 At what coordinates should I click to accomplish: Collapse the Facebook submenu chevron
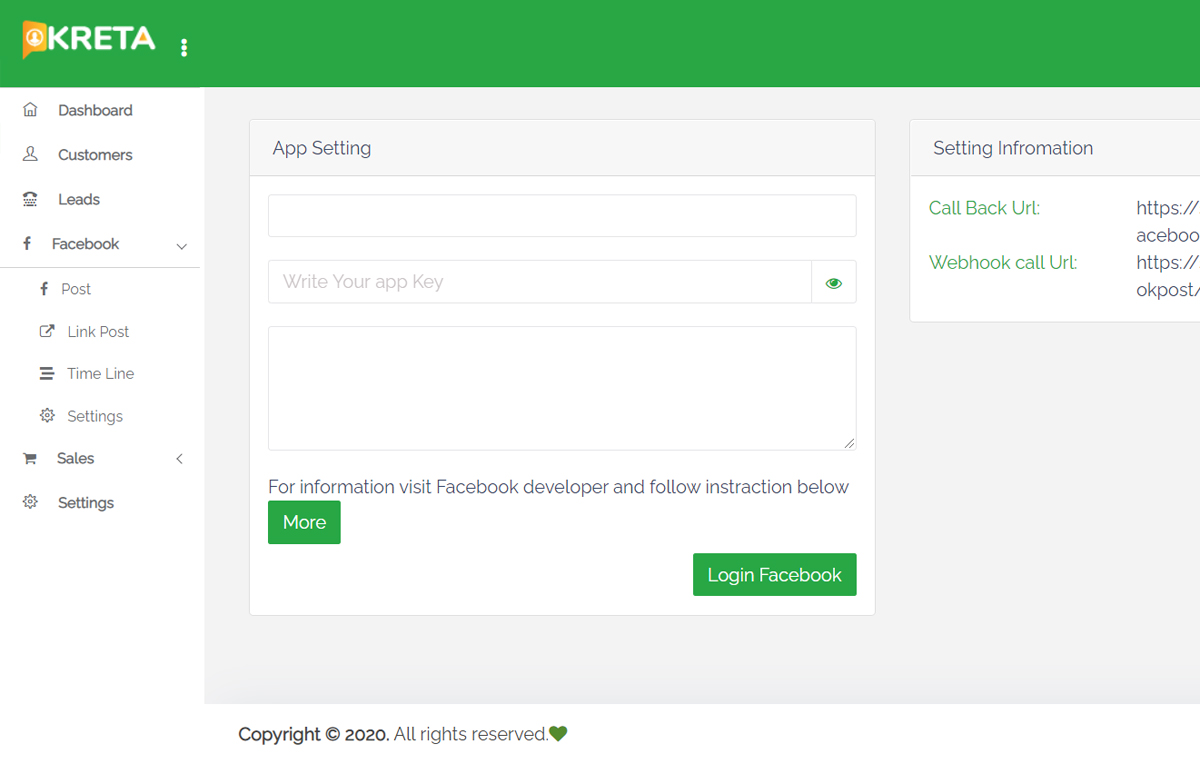click(181, 245)
